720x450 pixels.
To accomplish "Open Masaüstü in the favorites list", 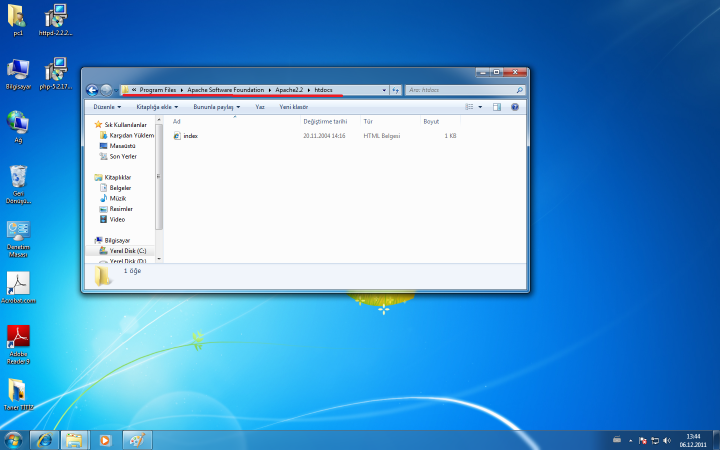I will (122, 146).
